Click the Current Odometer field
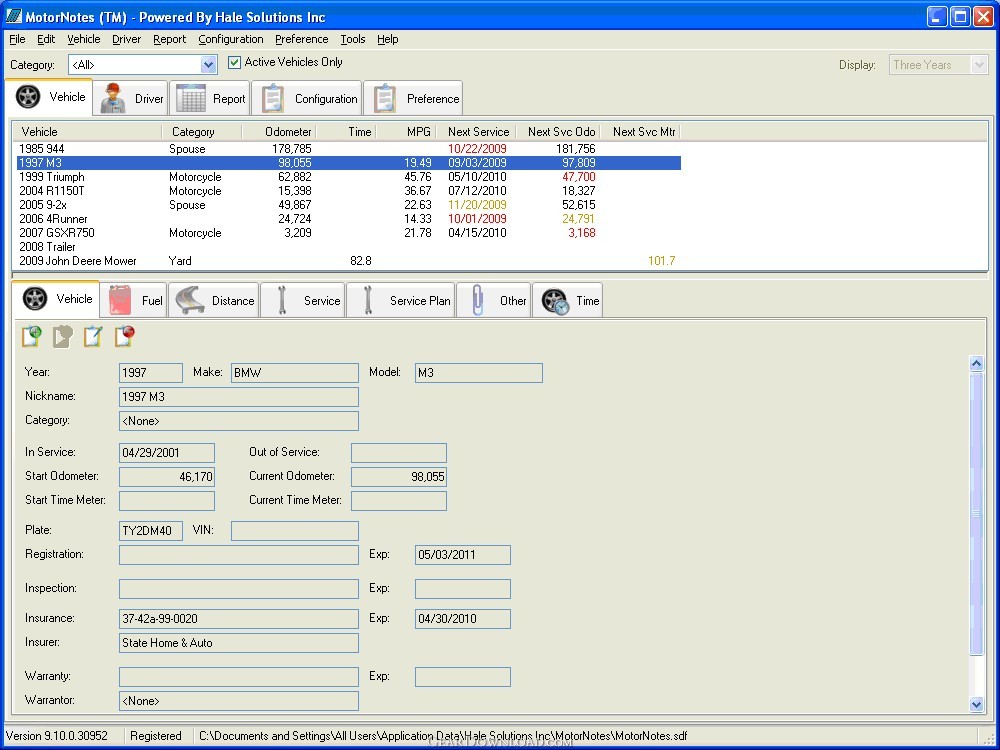The image size is (1000, 750). coord(399,476)
